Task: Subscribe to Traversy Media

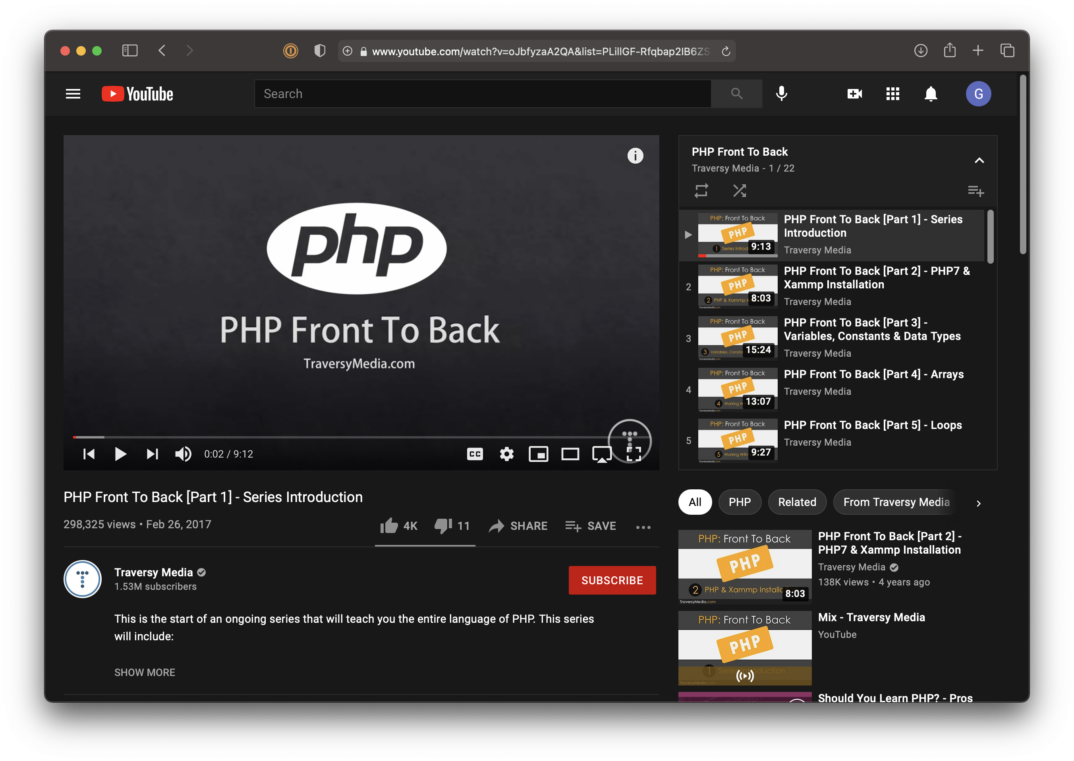Action: 612,580
